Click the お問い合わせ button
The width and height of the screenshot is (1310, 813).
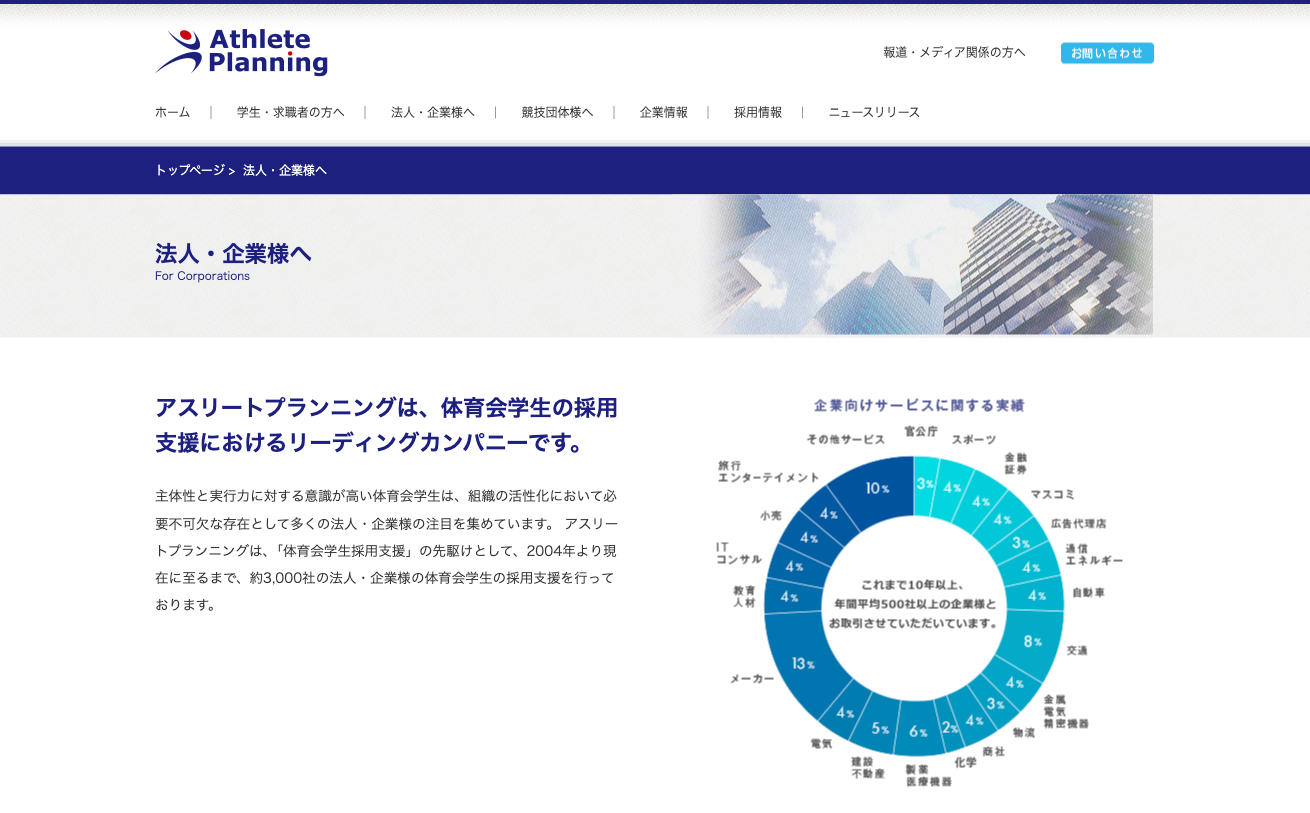1107,53
